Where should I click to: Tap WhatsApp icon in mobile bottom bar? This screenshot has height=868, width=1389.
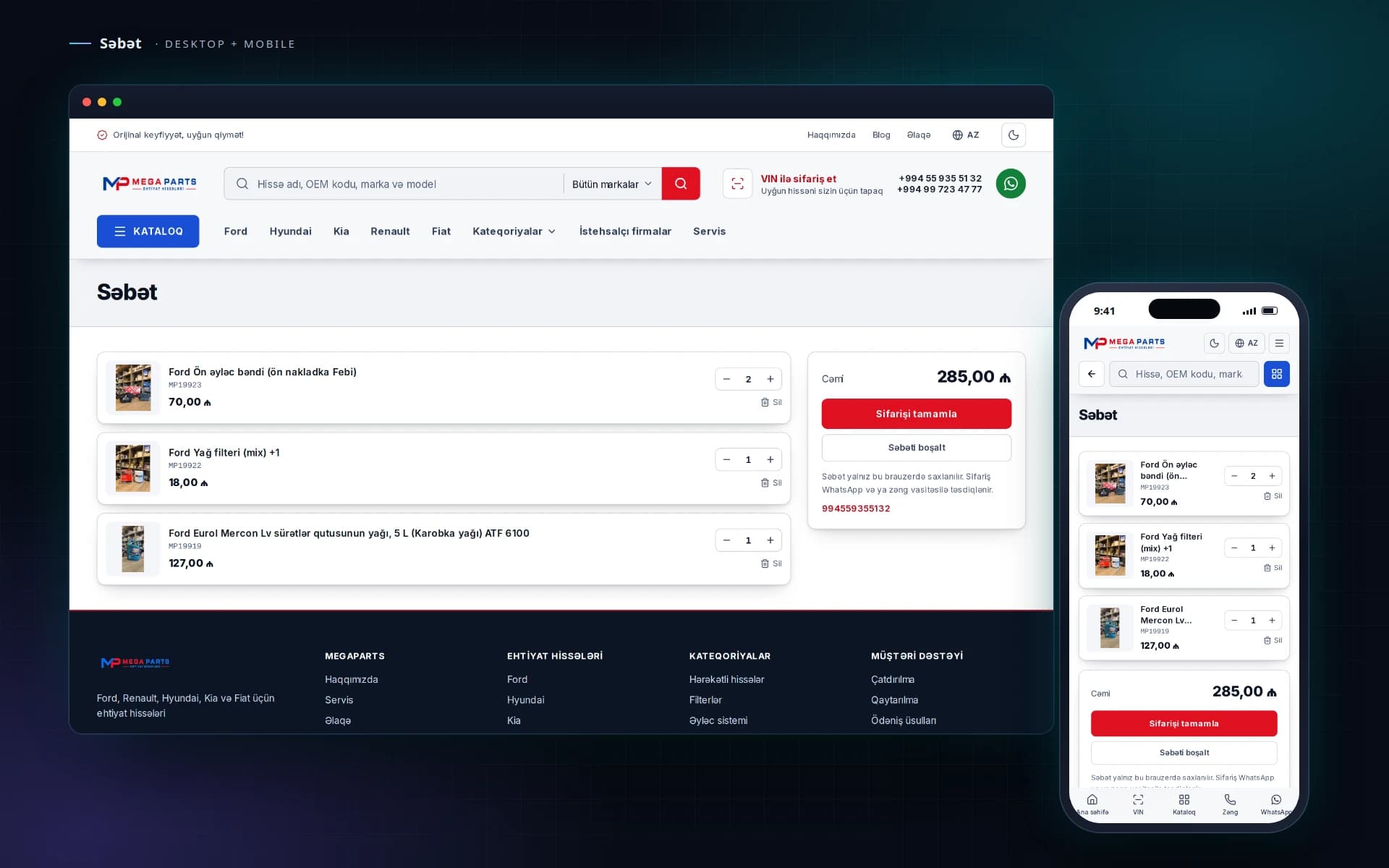click(1276, 804)
